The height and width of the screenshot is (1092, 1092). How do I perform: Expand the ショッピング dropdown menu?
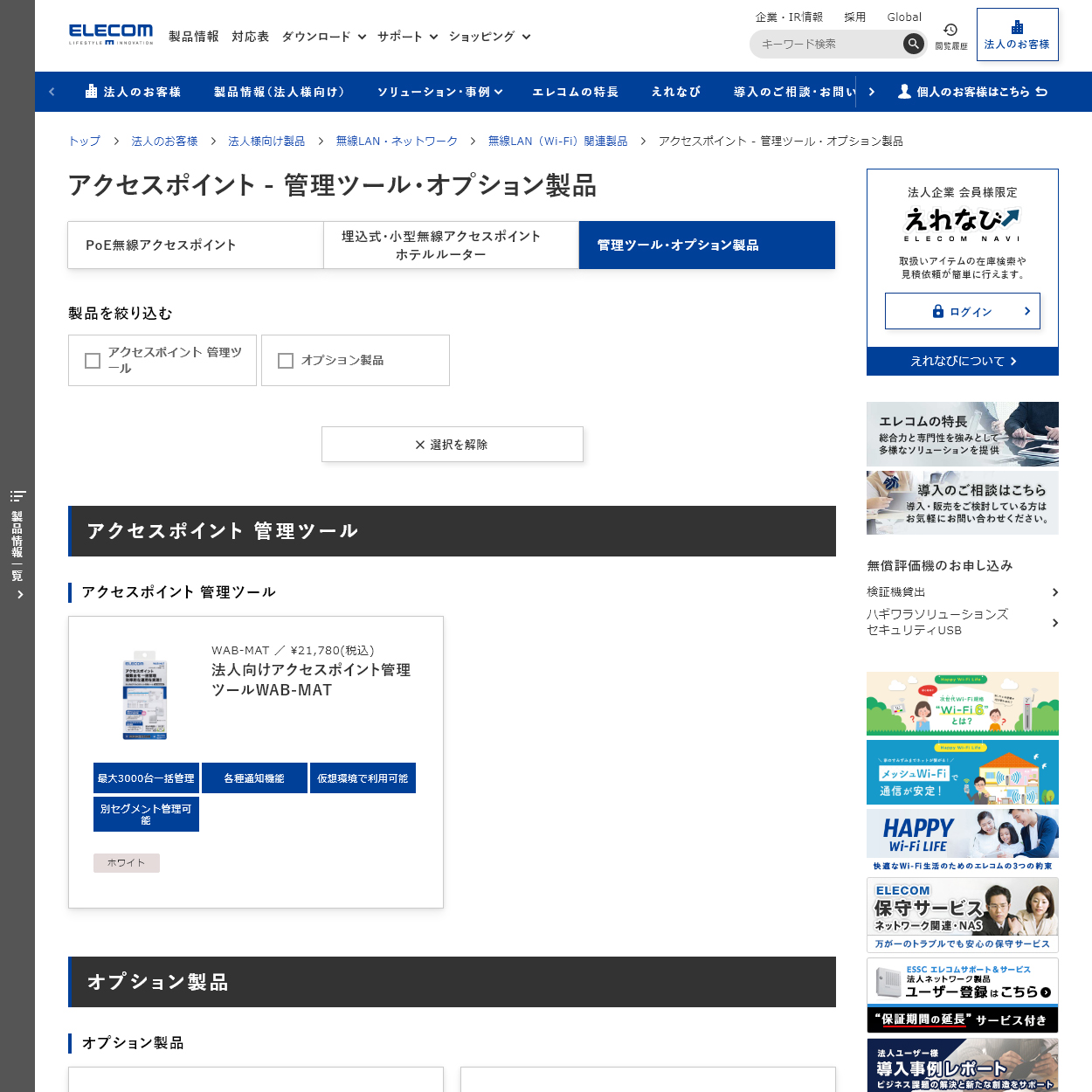[x=490, y=37]
